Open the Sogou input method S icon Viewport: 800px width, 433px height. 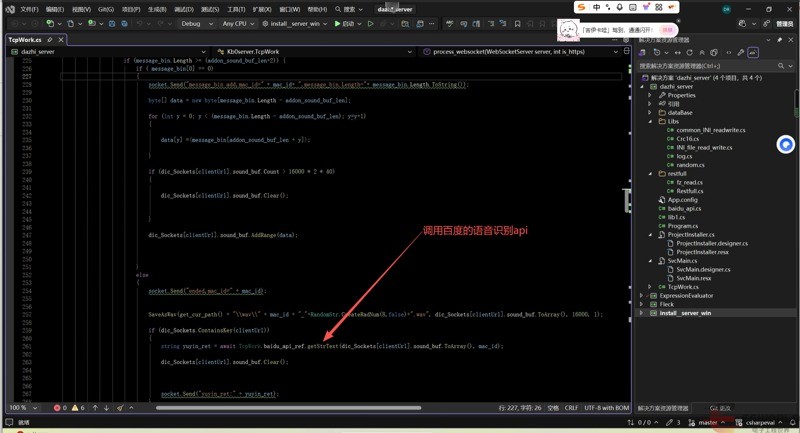pyautogui.click(x=581, y=7)
